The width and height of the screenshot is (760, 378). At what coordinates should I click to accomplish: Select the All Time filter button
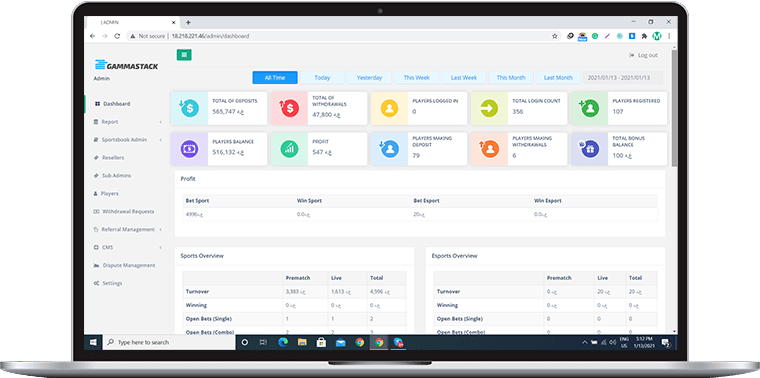(275, 78)
